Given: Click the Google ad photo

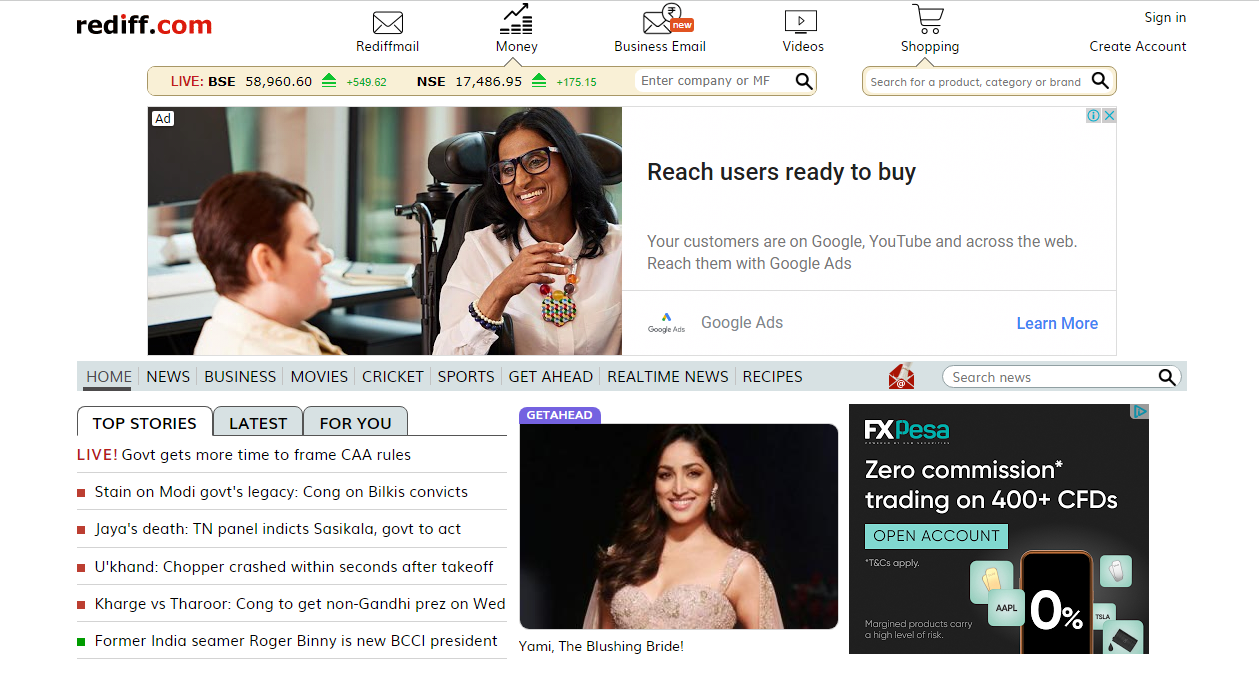Looking at the screenshot, I should point(385,231).
